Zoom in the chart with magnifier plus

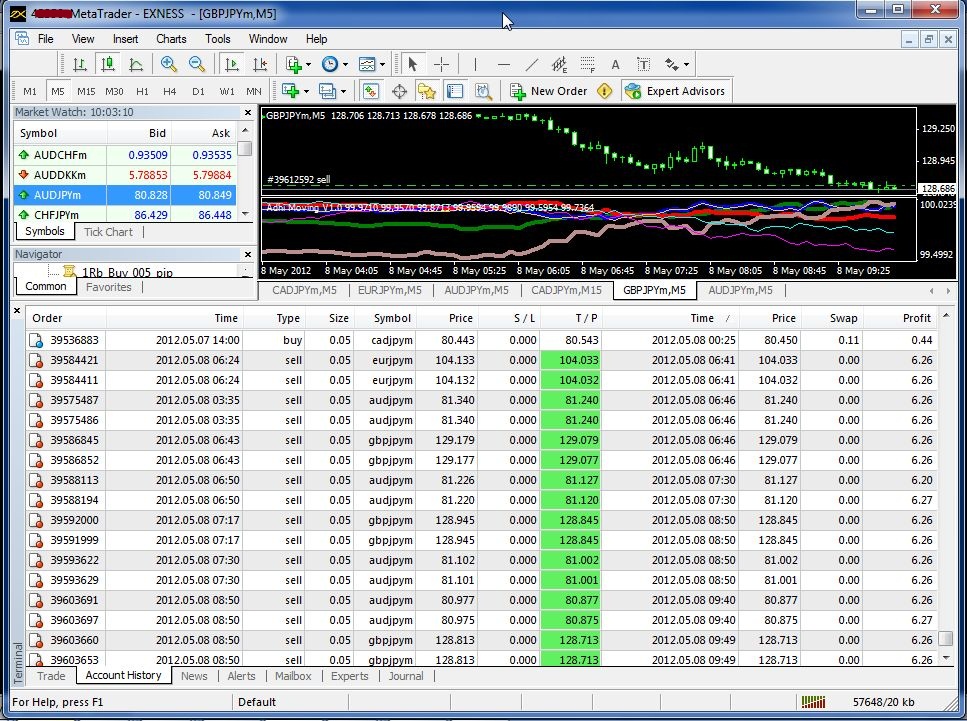[x=168, y=64]
